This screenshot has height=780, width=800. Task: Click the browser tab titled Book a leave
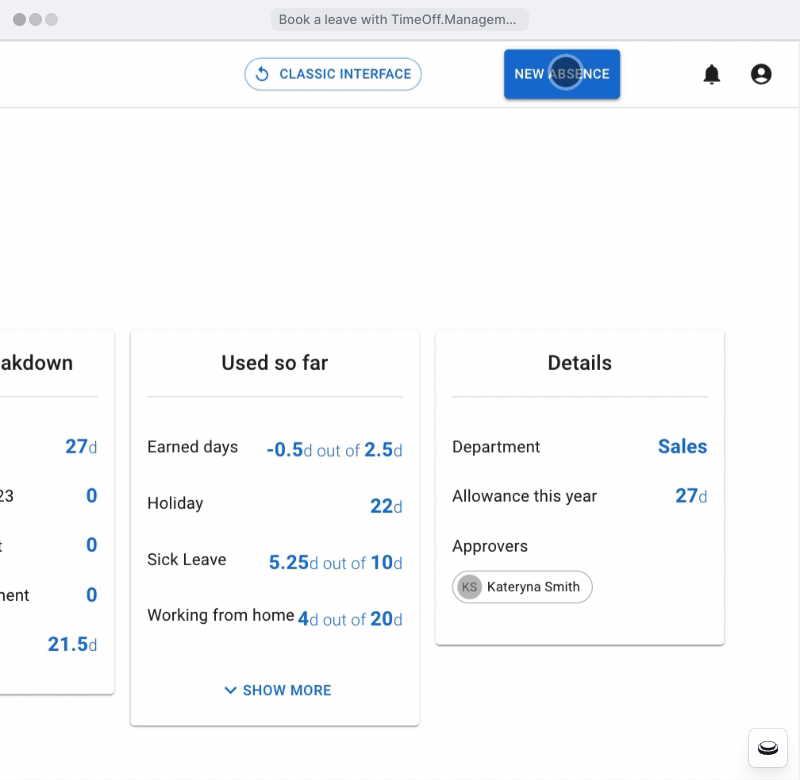[399, 19]
